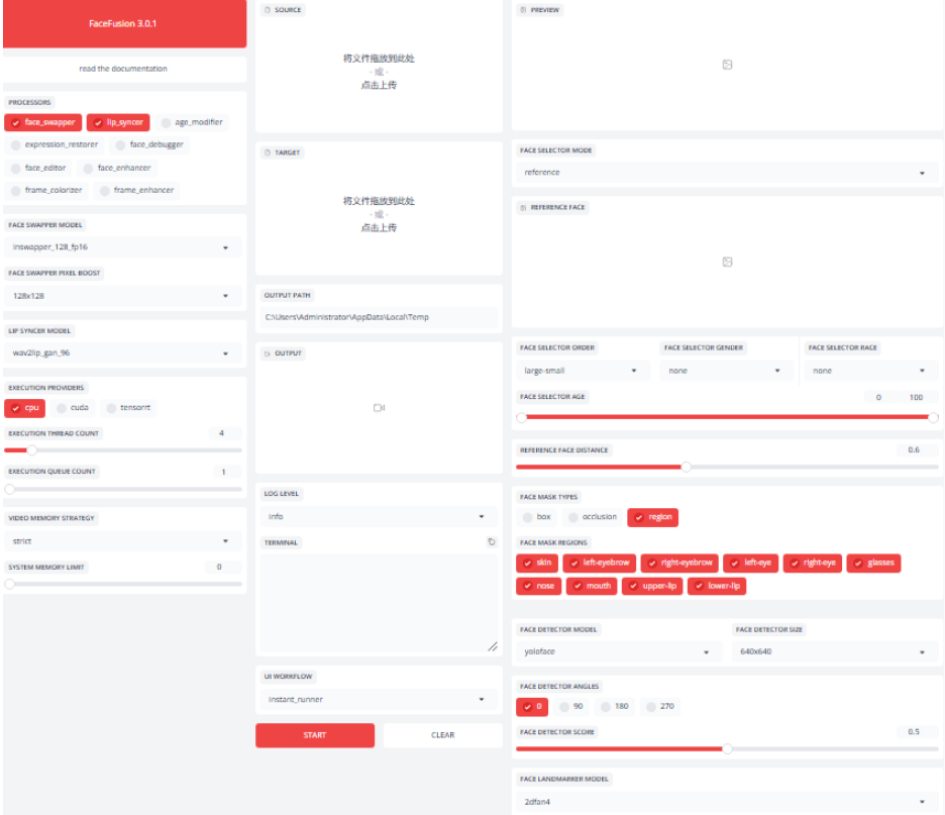
Task: Open the Face Selector Gender dropdown
Action: pyautogui.click(x=727, y=371)
